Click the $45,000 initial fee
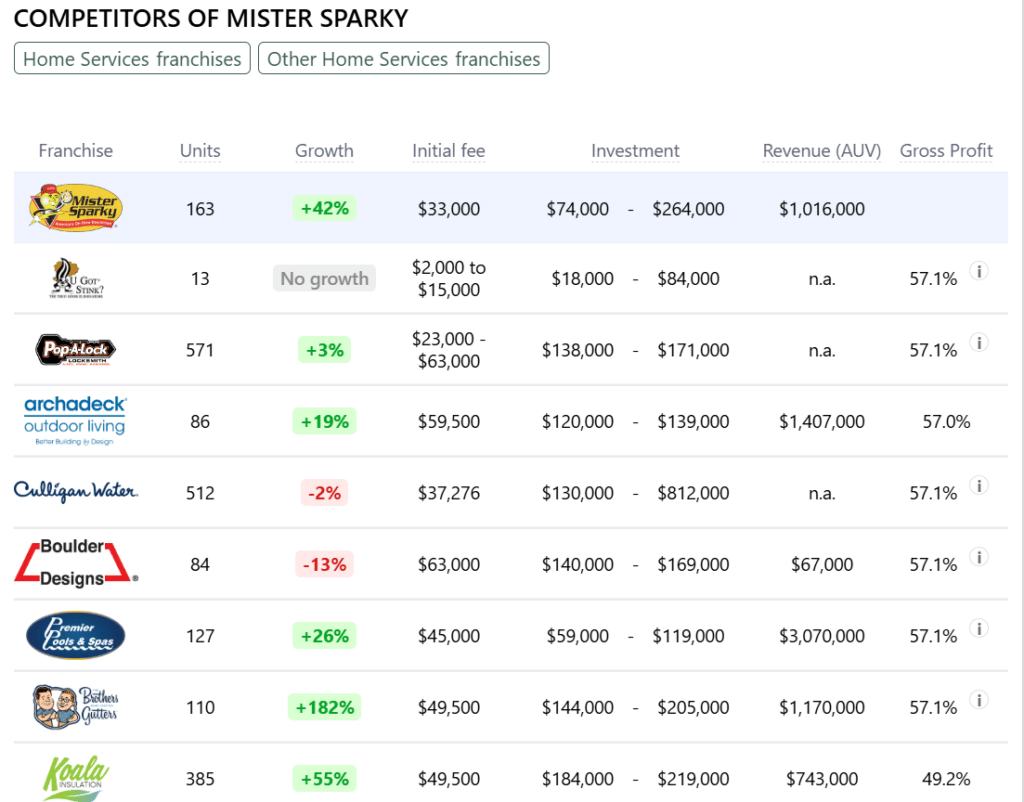This screenshot has width=1024, height=802. click(449, 636)
